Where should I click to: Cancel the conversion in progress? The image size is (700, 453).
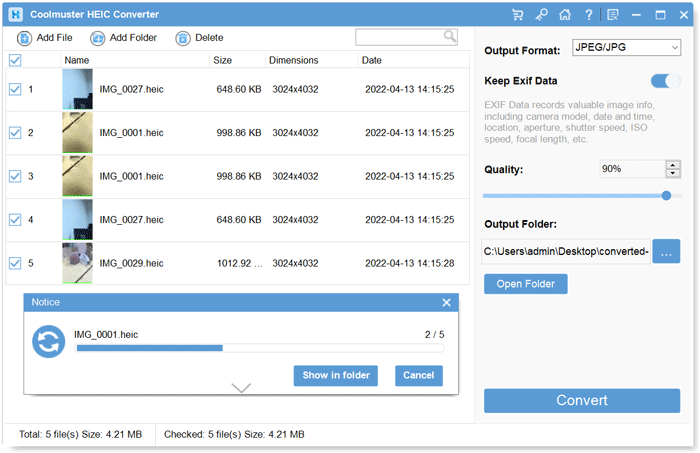click(x=418, y=376)
